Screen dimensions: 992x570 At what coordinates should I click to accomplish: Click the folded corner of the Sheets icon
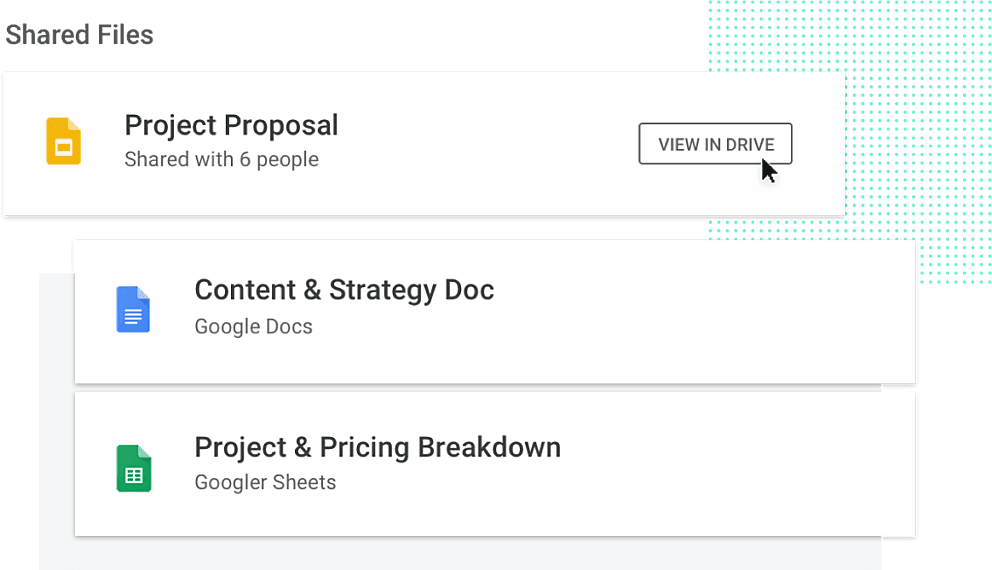tap(145, 452)
